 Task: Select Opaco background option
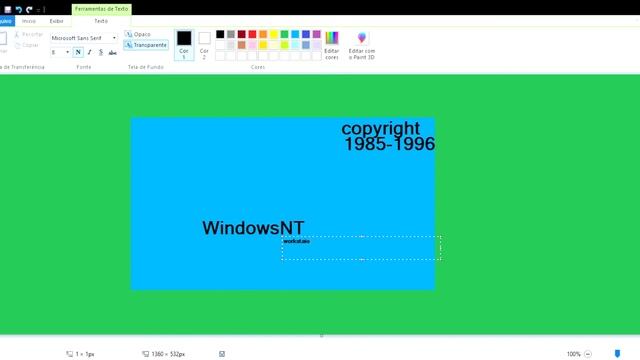pyautogui.click(x=138, y=34)
